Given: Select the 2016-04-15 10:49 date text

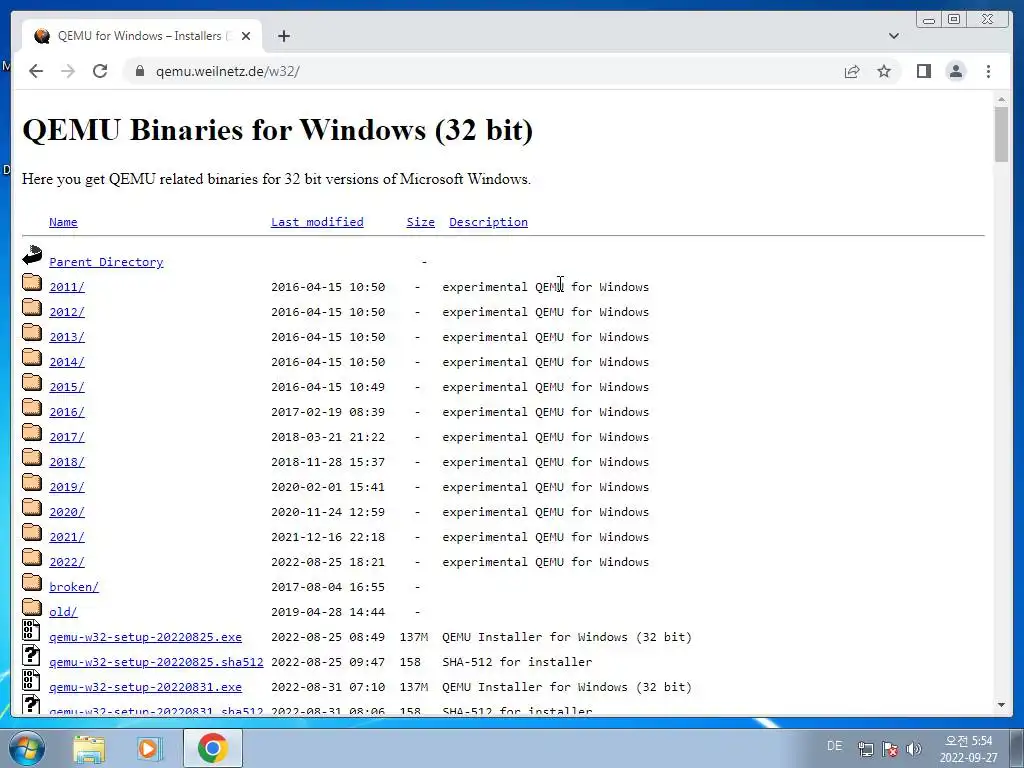Looking at the screenshot, I should [328, 387].
